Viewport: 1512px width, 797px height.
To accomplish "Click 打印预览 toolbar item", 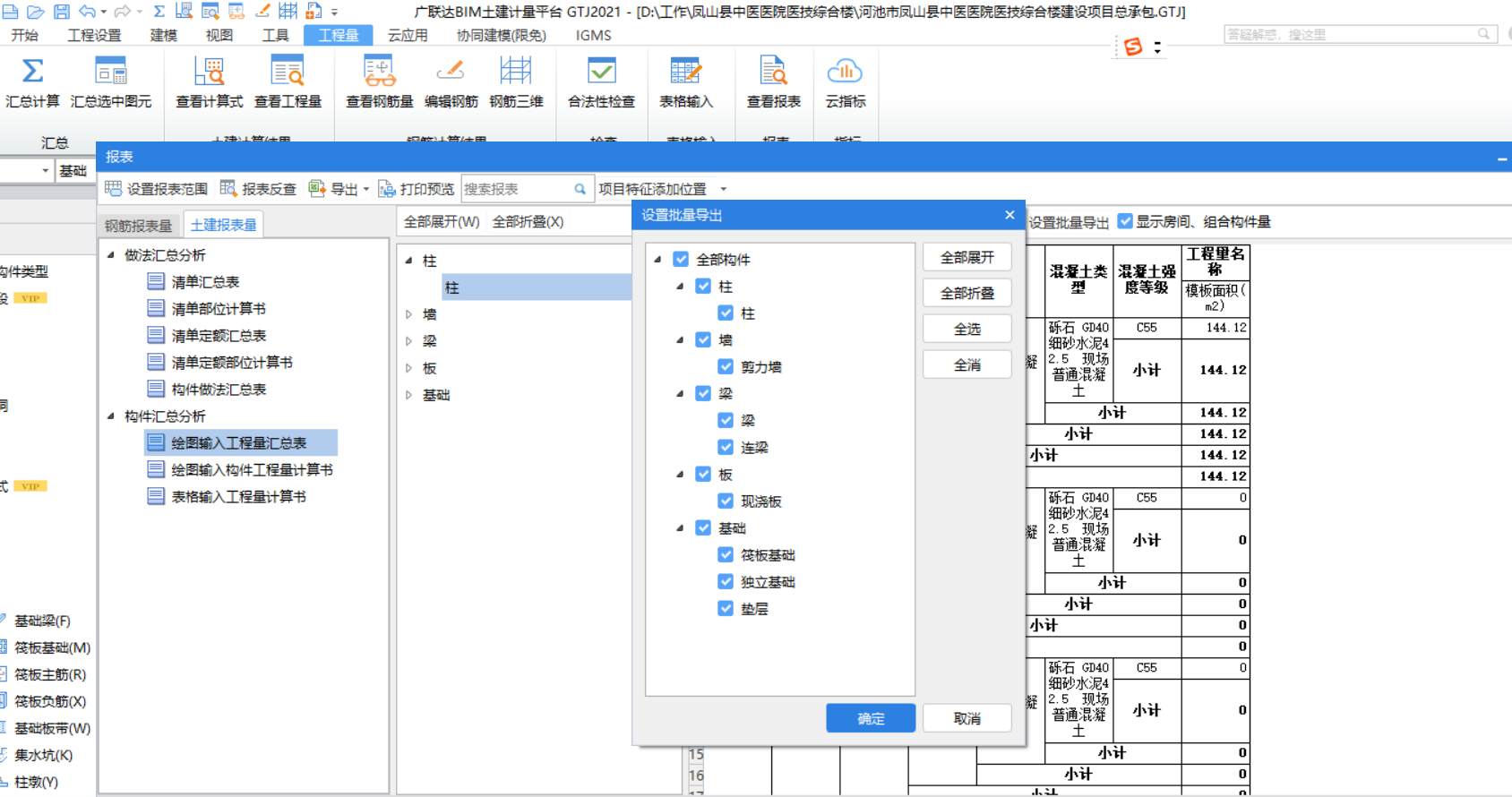I will point(417,189).
